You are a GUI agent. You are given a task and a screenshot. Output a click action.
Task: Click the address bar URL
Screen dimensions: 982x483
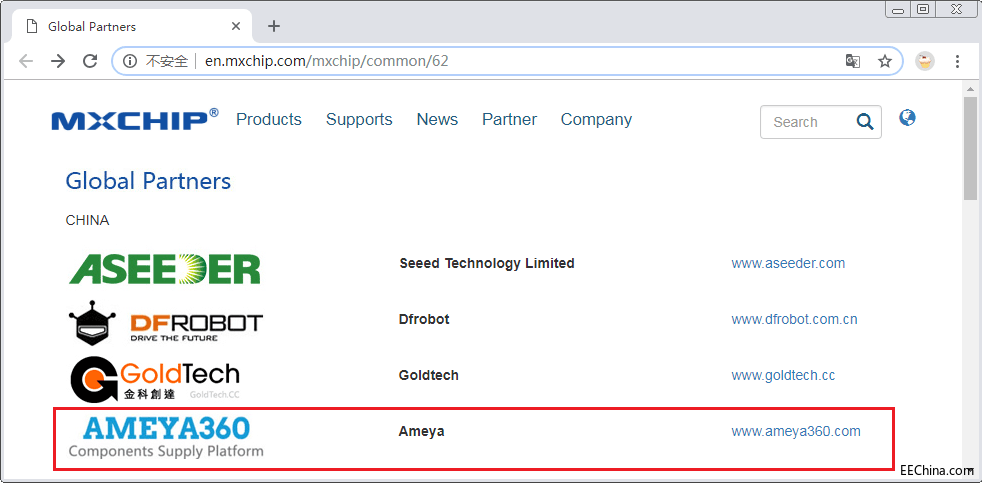click(x=327, y=61)
